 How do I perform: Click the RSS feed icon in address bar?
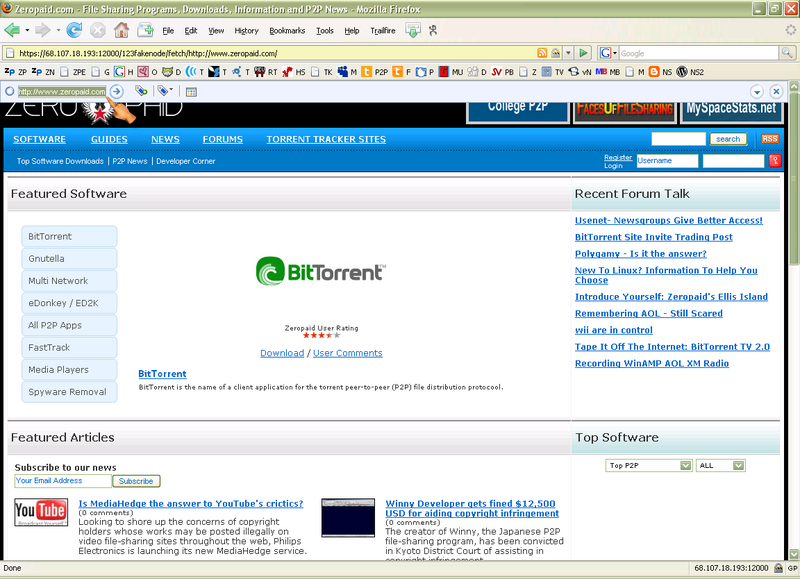tap(542, 53)
